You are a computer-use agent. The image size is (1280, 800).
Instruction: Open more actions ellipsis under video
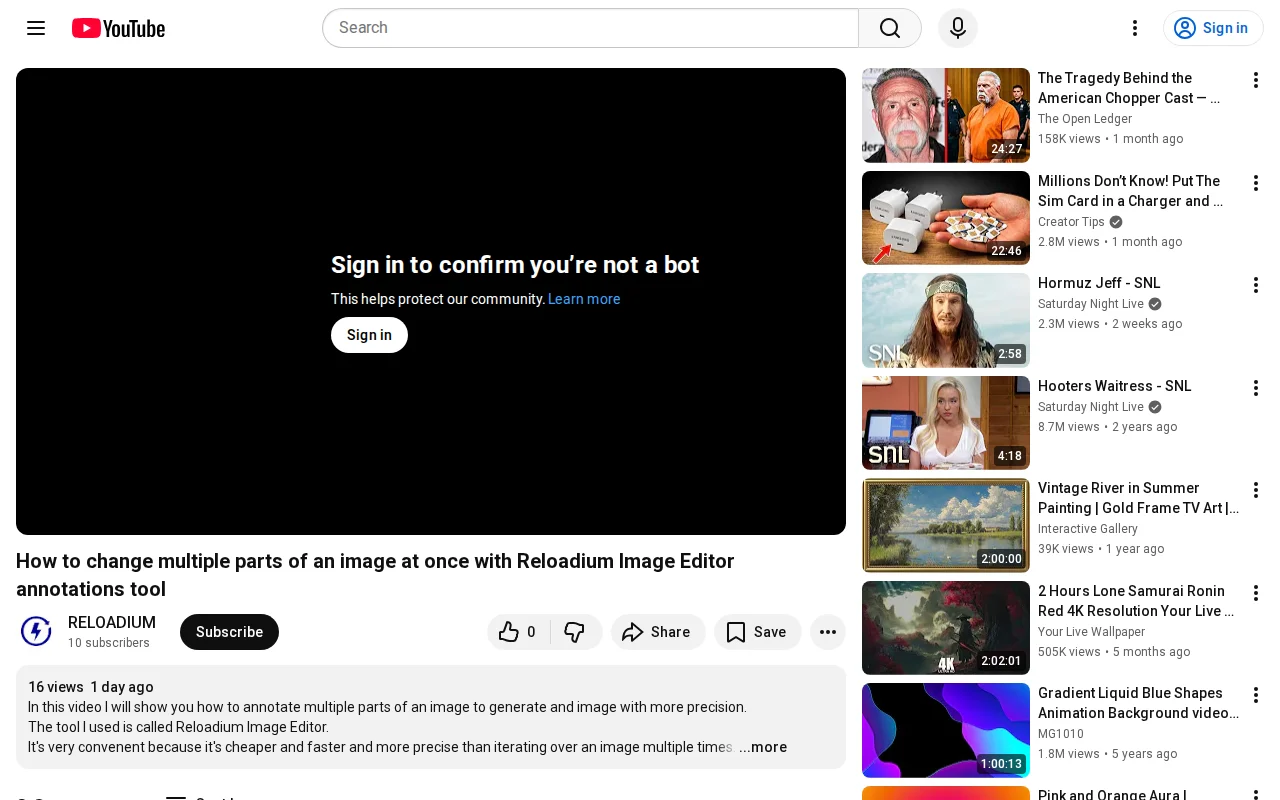coord(828,632)
